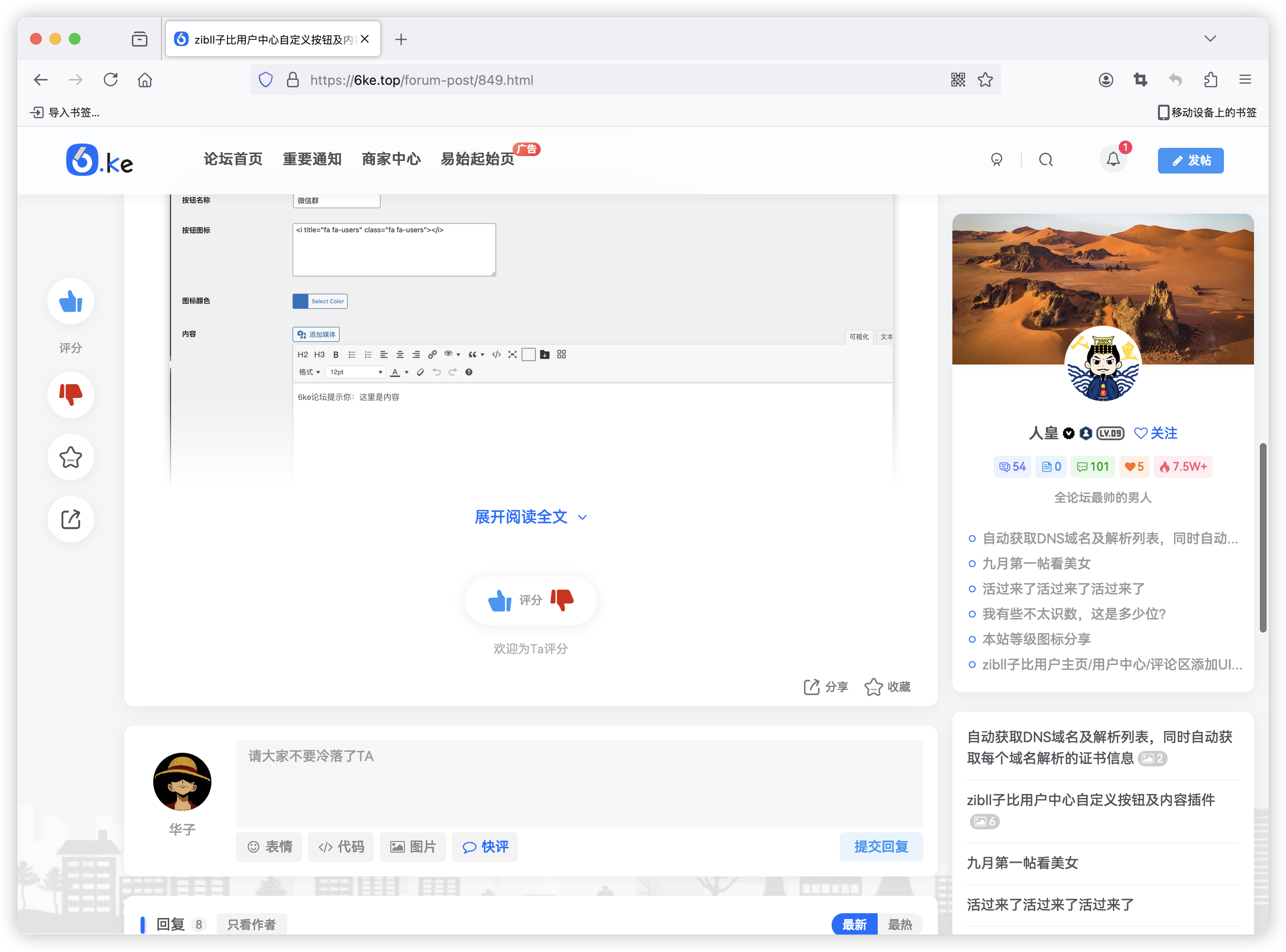1286x952 pixels.
Task: Toggle bold text formatting
Action: click(335, 355)
